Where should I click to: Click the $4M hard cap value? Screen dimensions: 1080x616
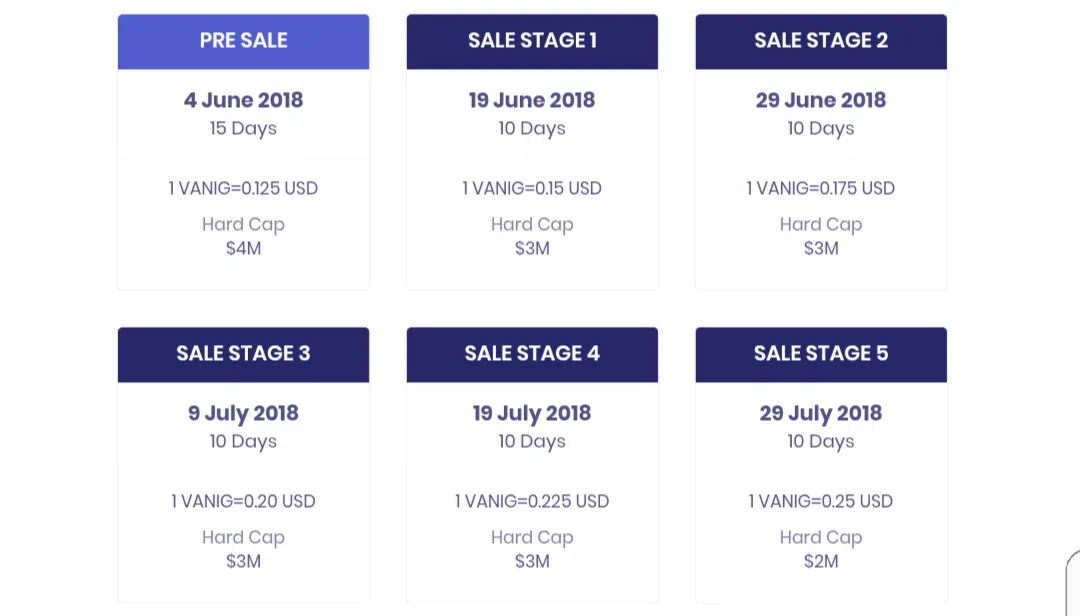(x=243, y=248)
